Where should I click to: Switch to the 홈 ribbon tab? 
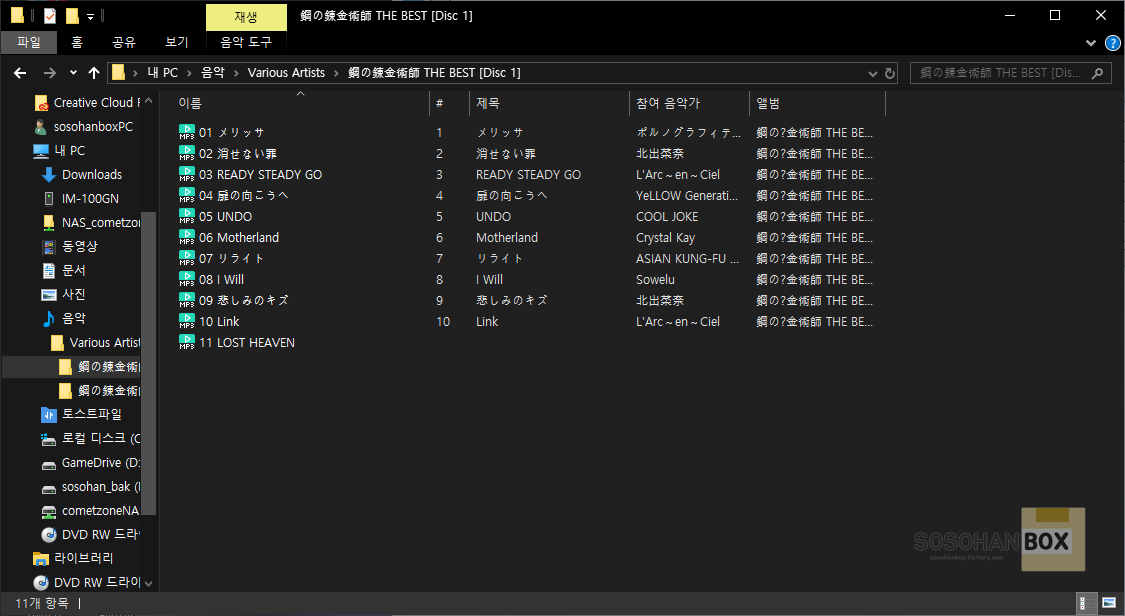pos(77,42)
